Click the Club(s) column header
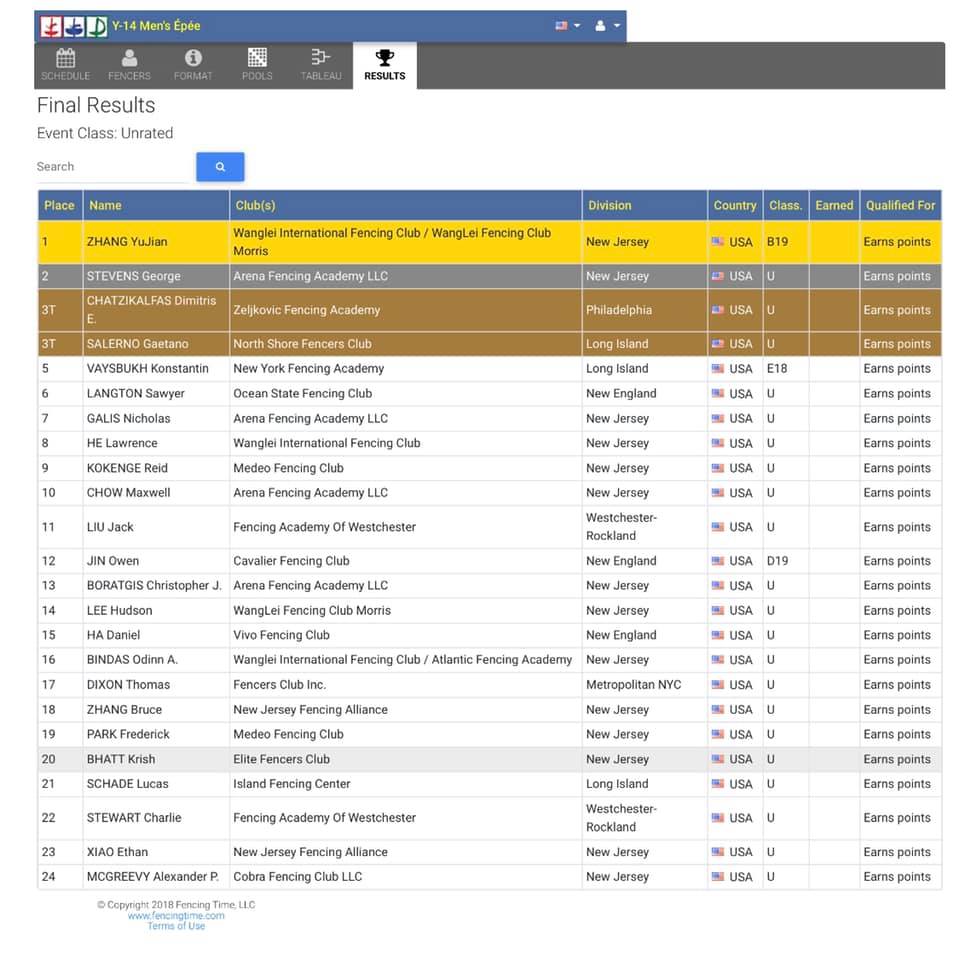The height and width of the screenshot is (960, 958). point(405,205)
